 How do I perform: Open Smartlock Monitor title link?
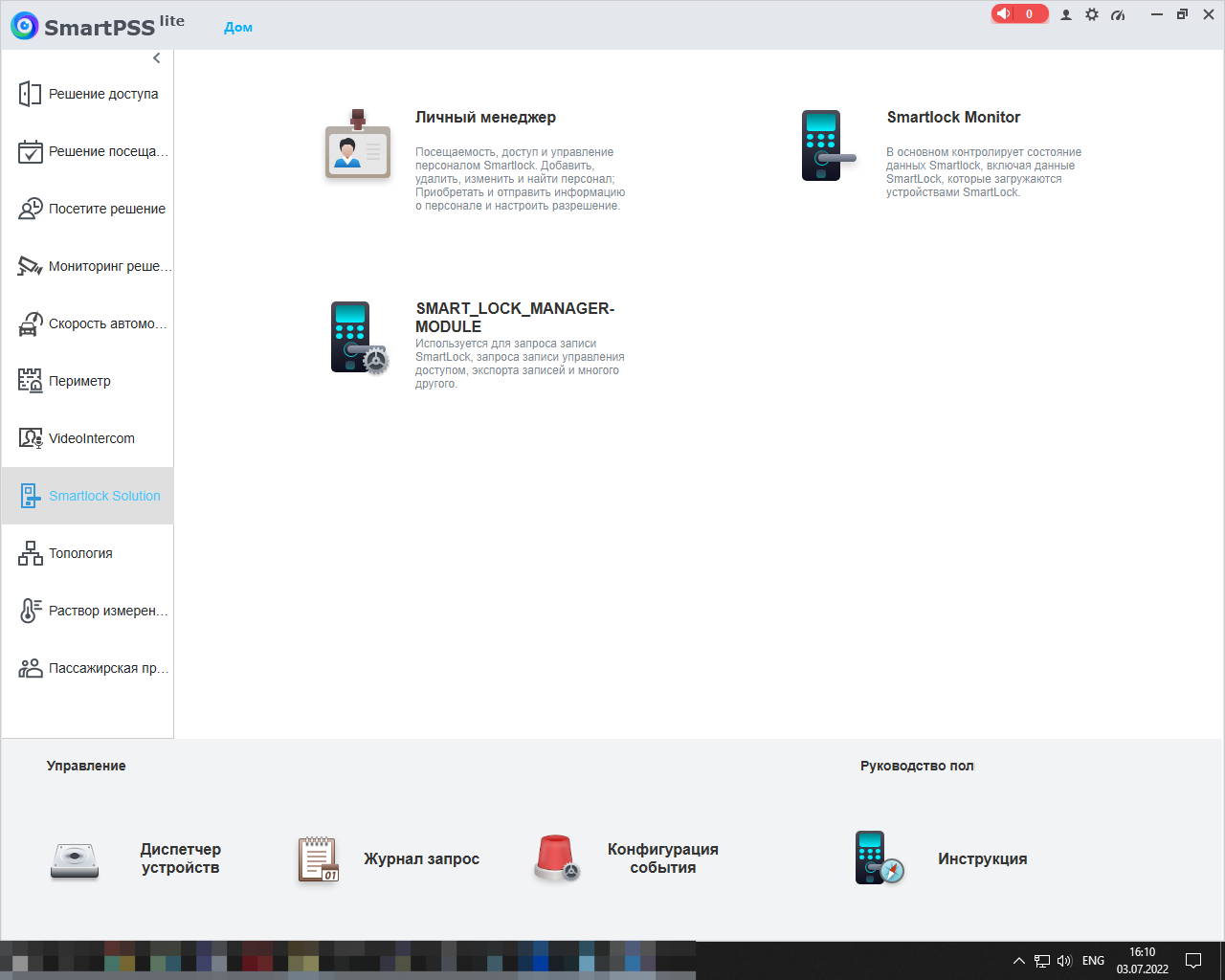click(953, 117)
